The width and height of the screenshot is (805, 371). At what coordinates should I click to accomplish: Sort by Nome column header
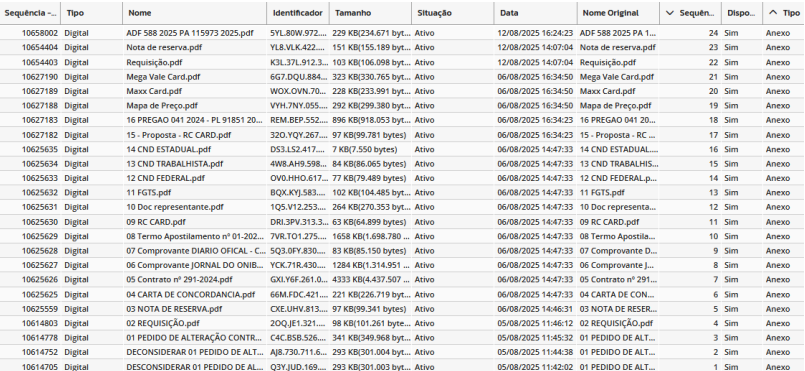pyautogui.click(x=195, y=13)
